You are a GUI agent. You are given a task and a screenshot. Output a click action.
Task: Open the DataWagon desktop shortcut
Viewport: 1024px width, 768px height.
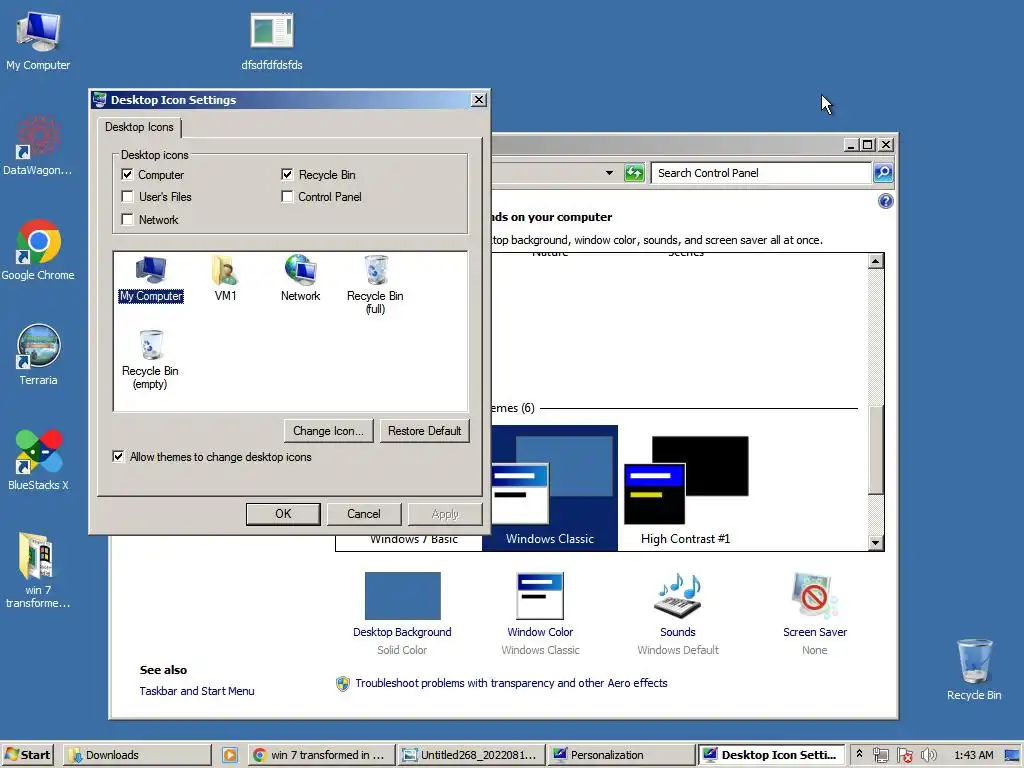click(37, 146)
